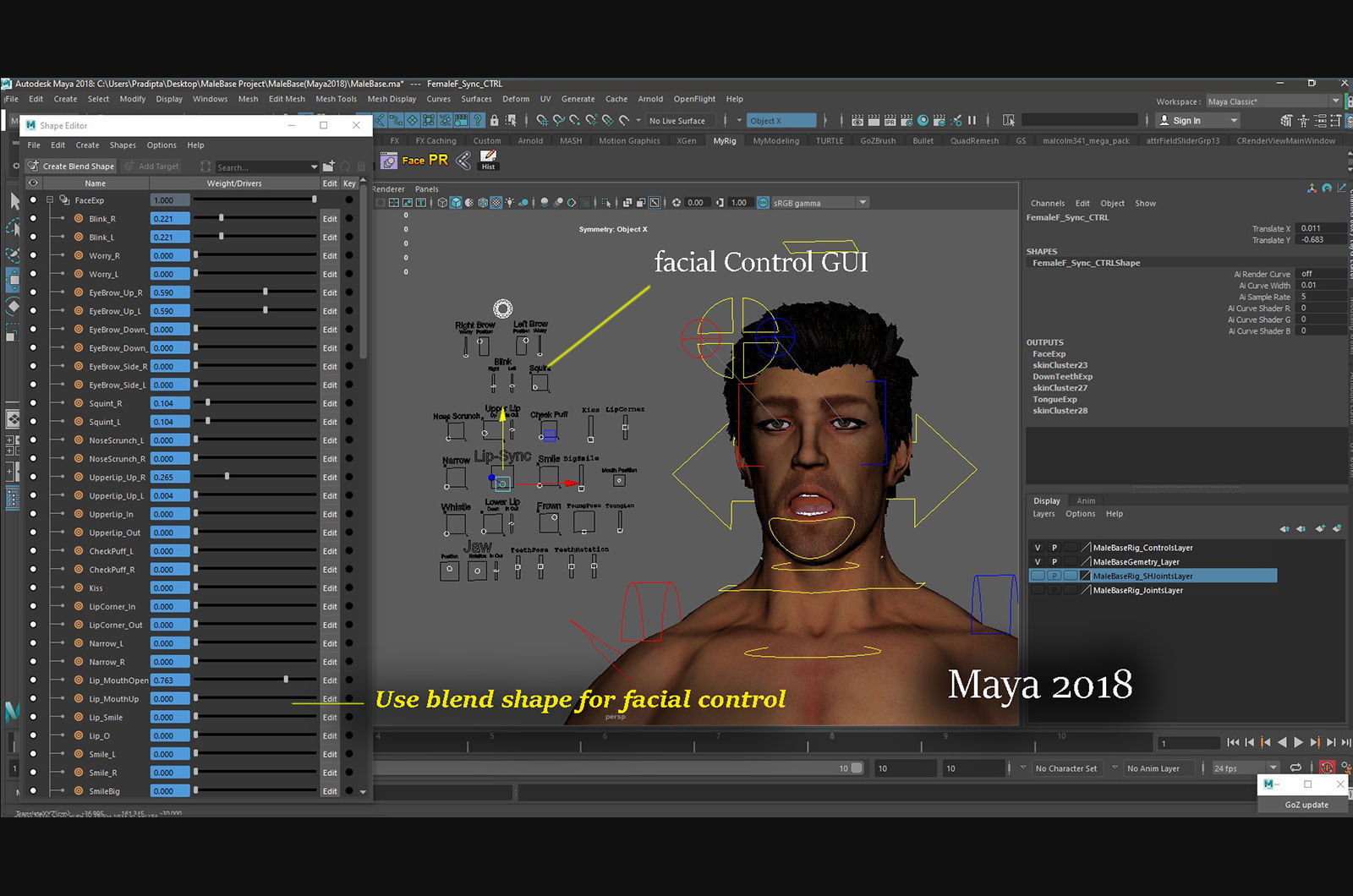Open the Panels menu in viewport

click(426, 189)
